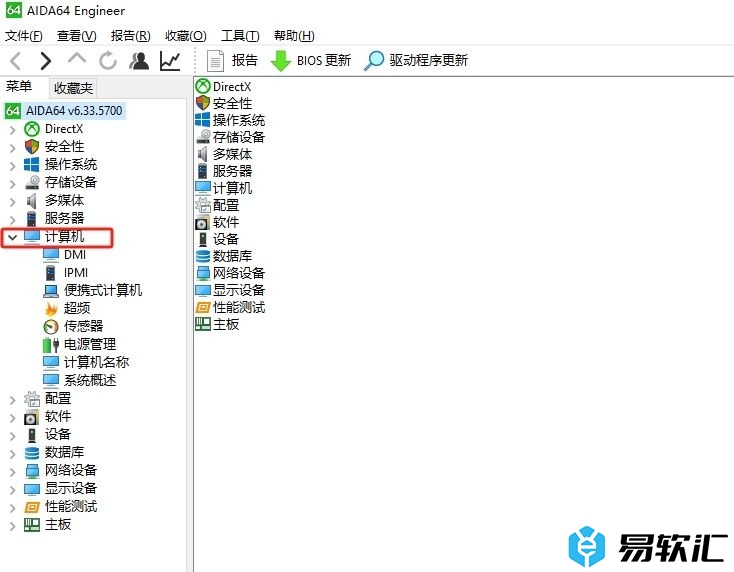
Task: Expand the 操作系统 tree node
Action: (13, 165)
